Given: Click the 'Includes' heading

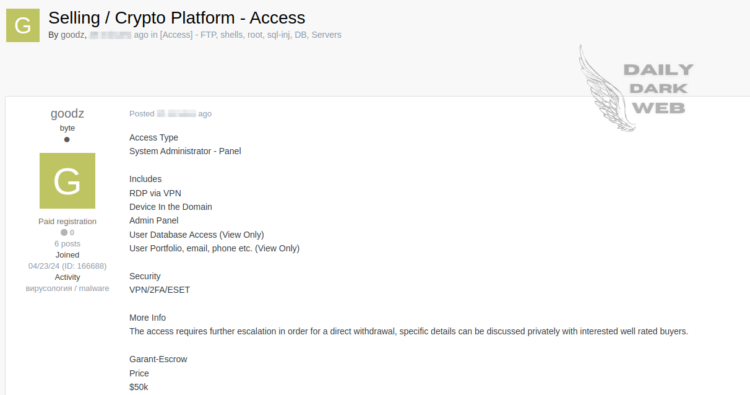Looking at the screenshot, I should (x=145, y=179).
